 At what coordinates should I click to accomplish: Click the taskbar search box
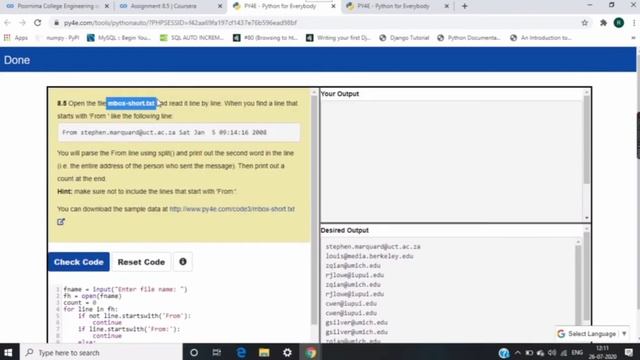(x=100, y=352)
